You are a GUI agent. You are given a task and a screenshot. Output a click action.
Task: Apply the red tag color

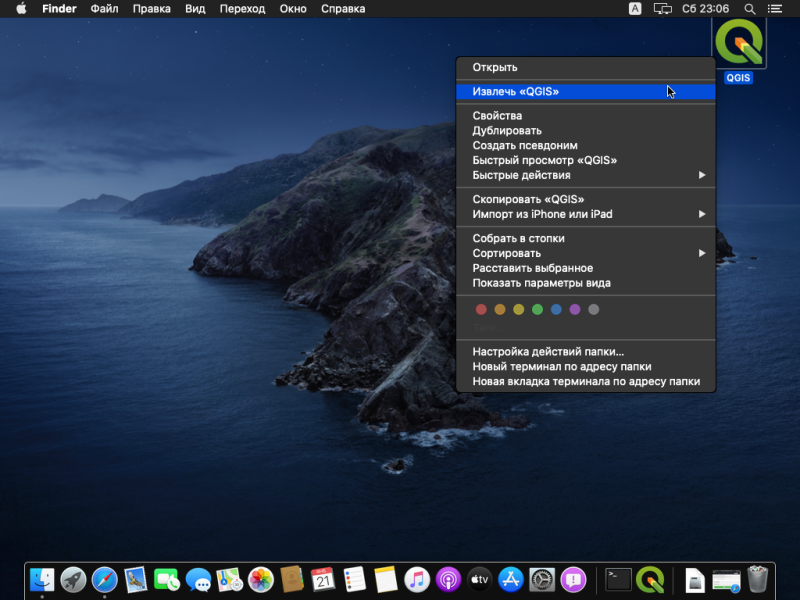tap(481, 309)
